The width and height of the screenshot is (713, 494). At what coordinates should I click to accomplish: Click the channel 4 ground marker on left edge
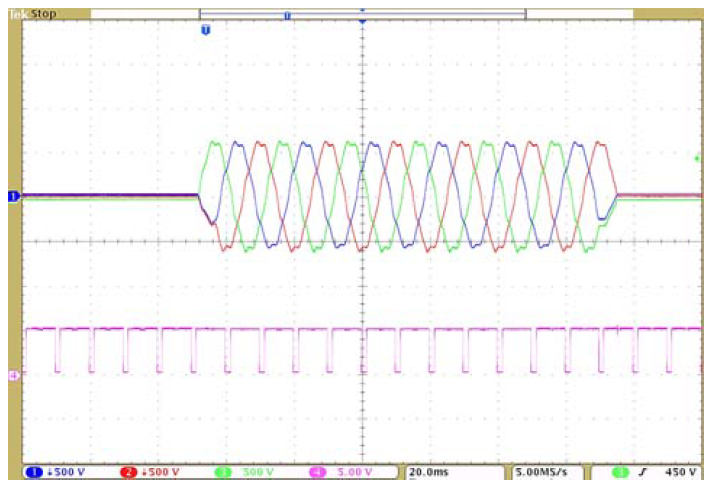13,375
